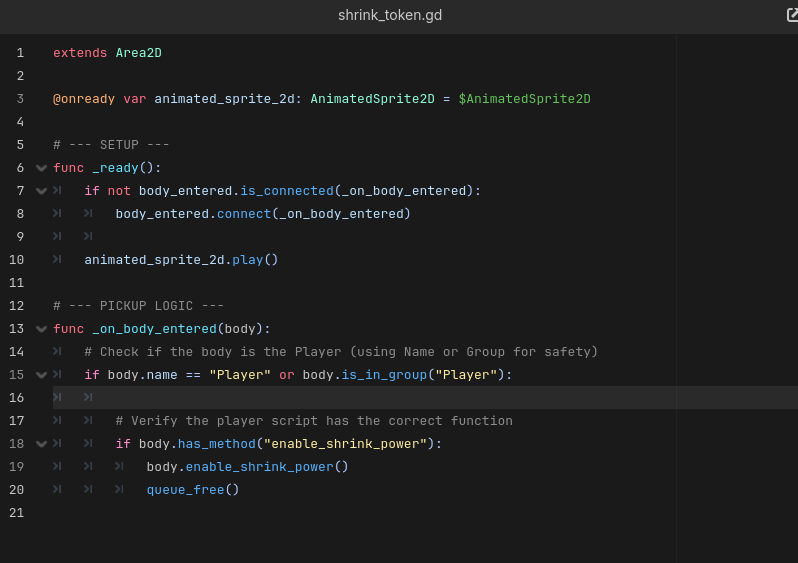Screen dimensions: 798x563
Task: Click the "enable_shrink_power" string literal
Action: tap(347, 444)
